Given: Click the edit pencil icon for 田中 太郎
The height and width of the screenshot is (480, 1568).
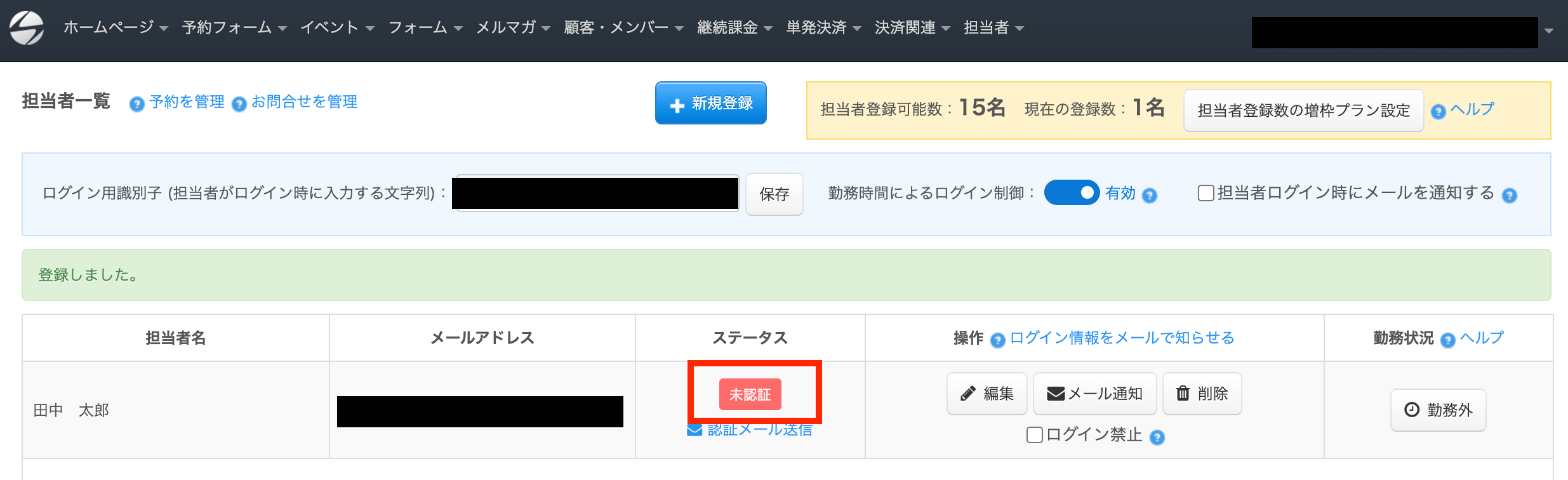Looking at the screenshot, I should click(x=967, y=393).
